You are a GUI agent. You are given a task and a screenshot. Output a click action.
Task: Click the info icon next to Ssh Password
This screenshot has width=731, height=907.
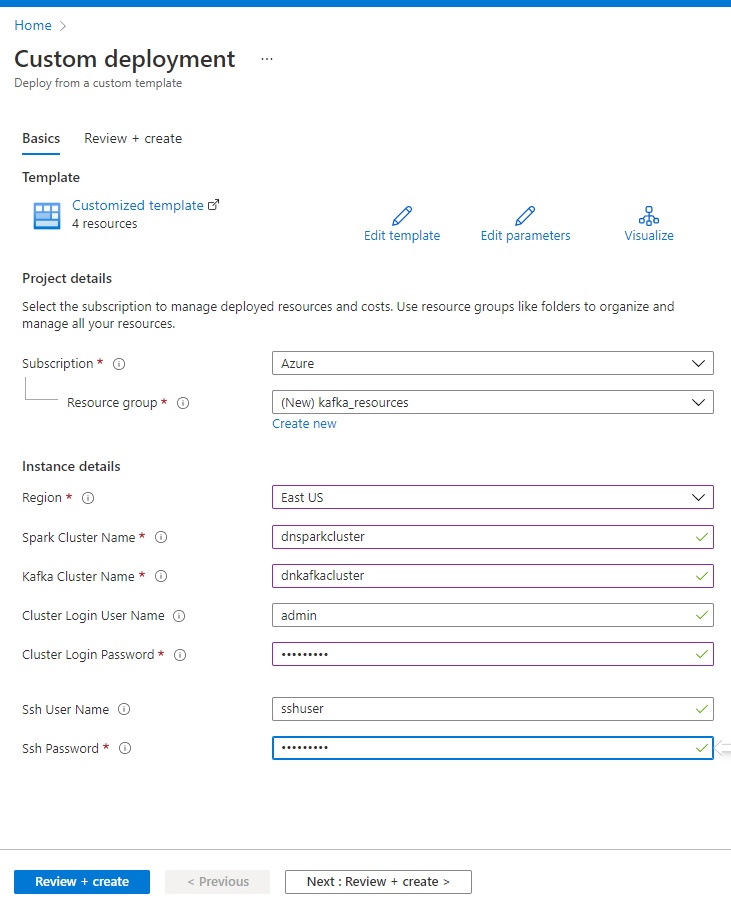[125, 748]
